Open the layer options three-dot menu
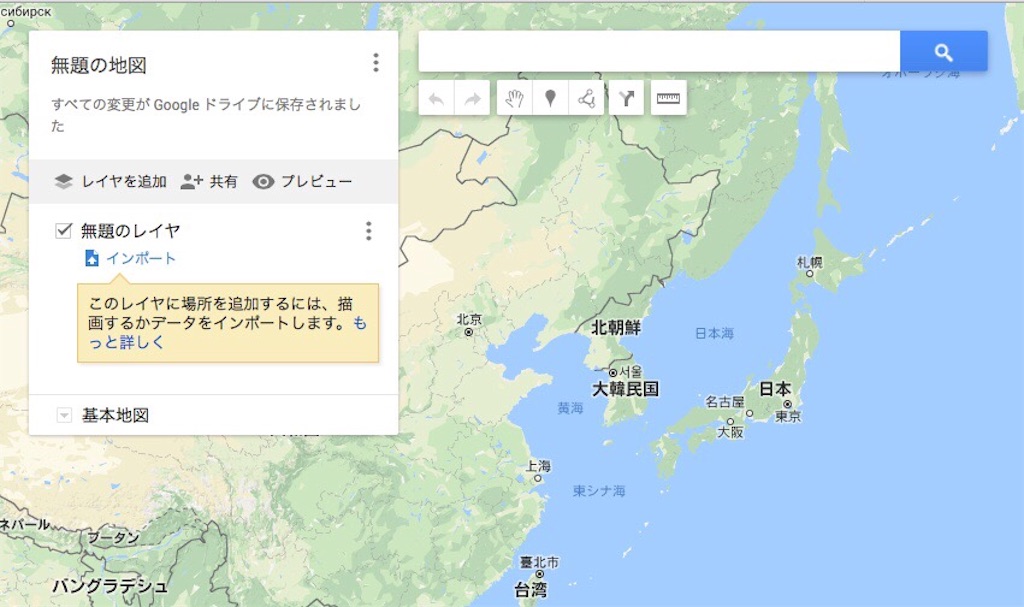 369,231
